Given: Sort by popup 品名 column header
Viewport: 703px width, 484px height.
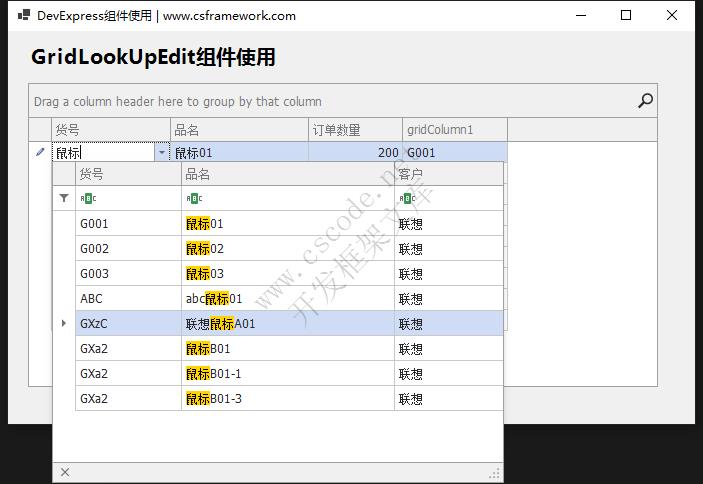Looking at the screenshot, I should tap(288, 174).
